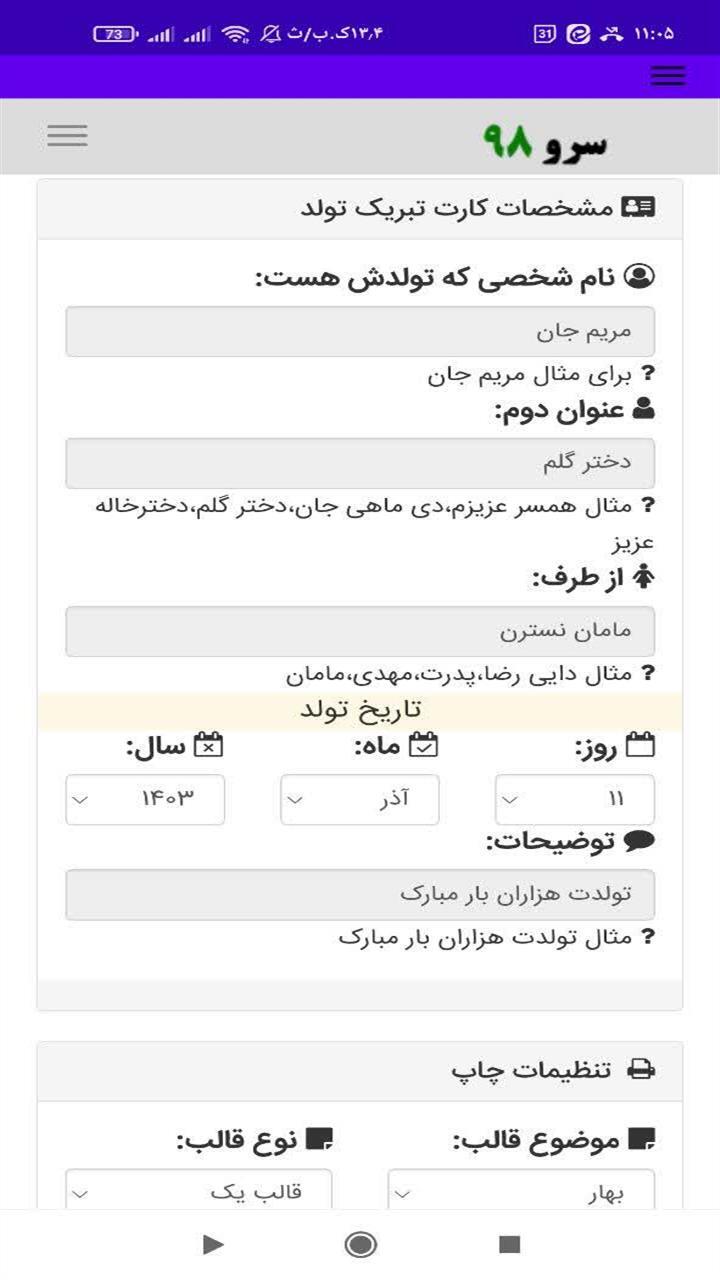
Task: Click the description field showing تولدت هزاران بار مبارک
Action: coord(360,894)
